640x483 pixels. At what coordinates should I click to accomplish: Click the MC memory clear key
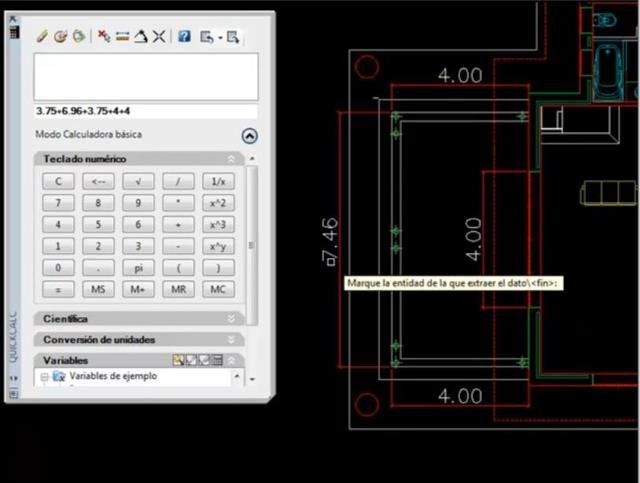[x=218, y=289]
